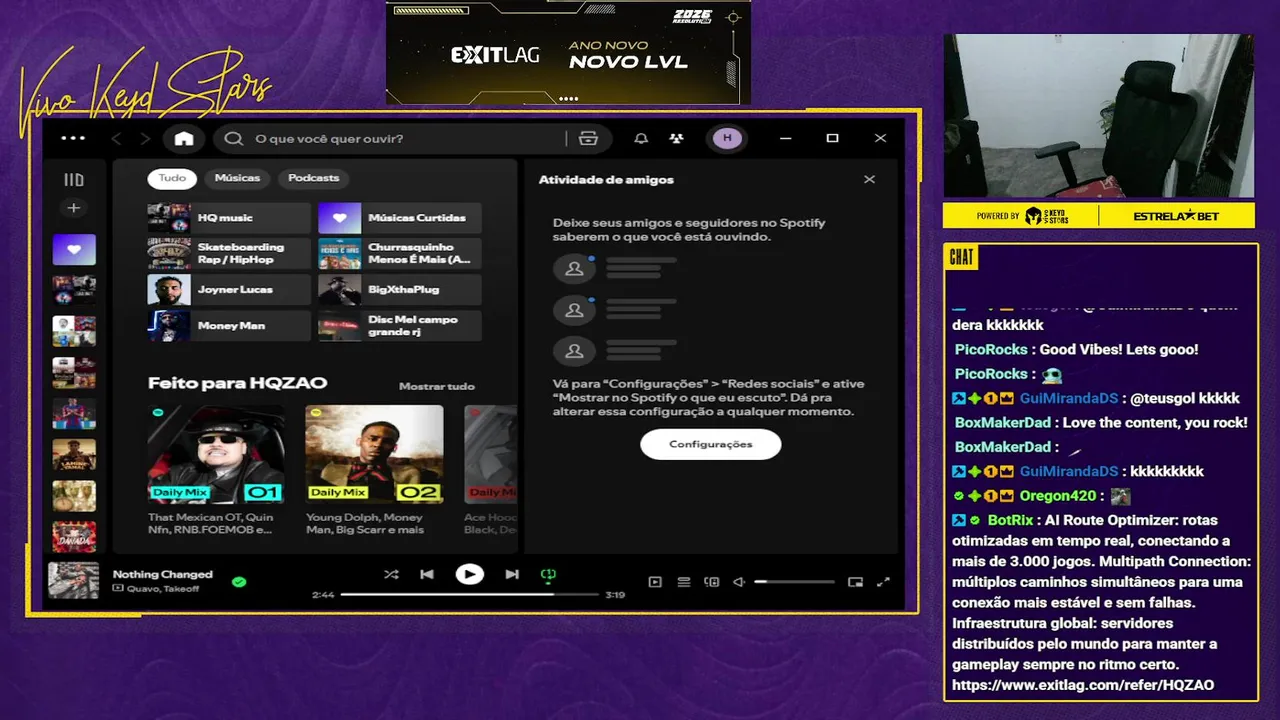The width and height of the screenshot is (1280, 720).
Task: Click the search magnifier icon
Action: click(234, 139)
